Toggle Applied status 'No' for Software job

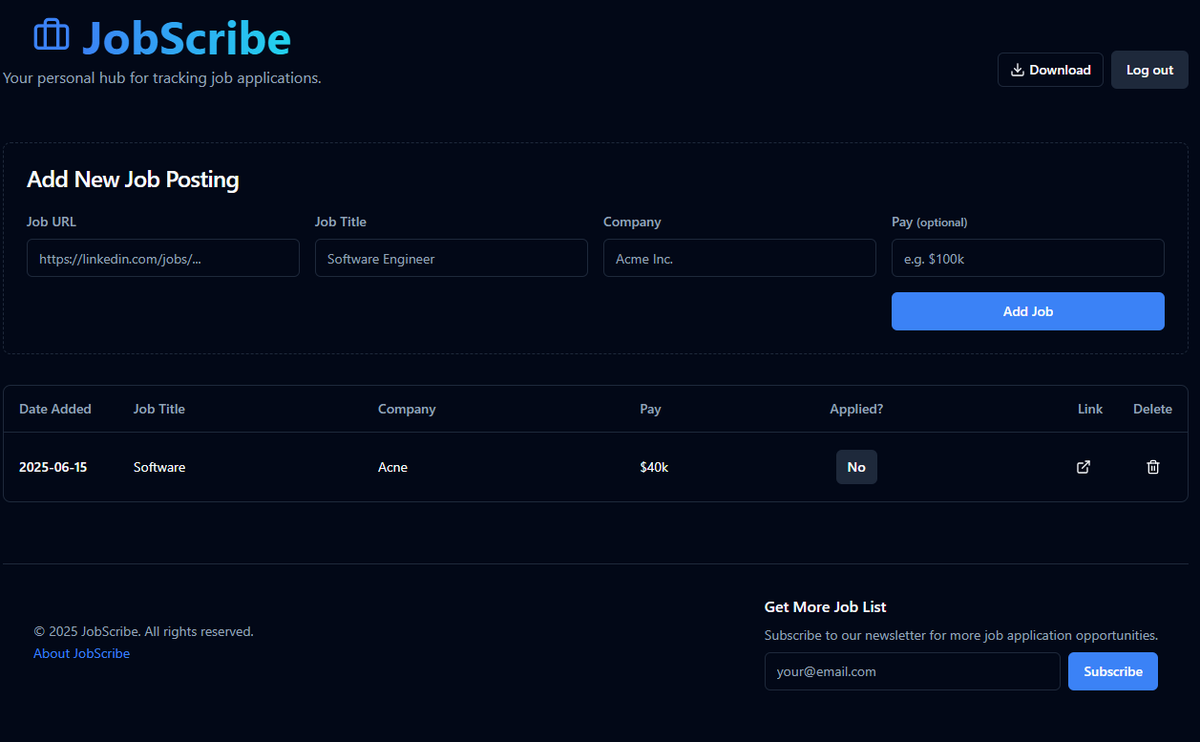click(x=856, y=467)
